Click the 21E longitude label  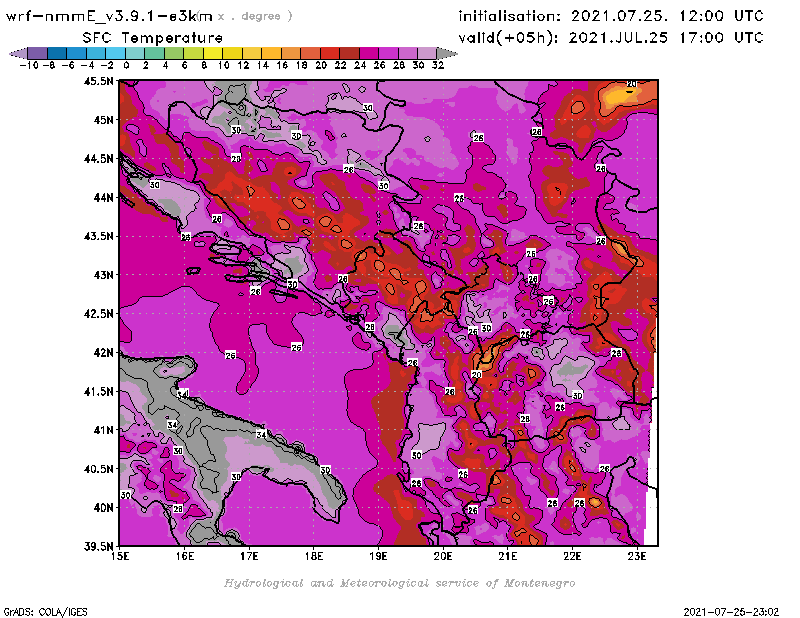point(508,556)
